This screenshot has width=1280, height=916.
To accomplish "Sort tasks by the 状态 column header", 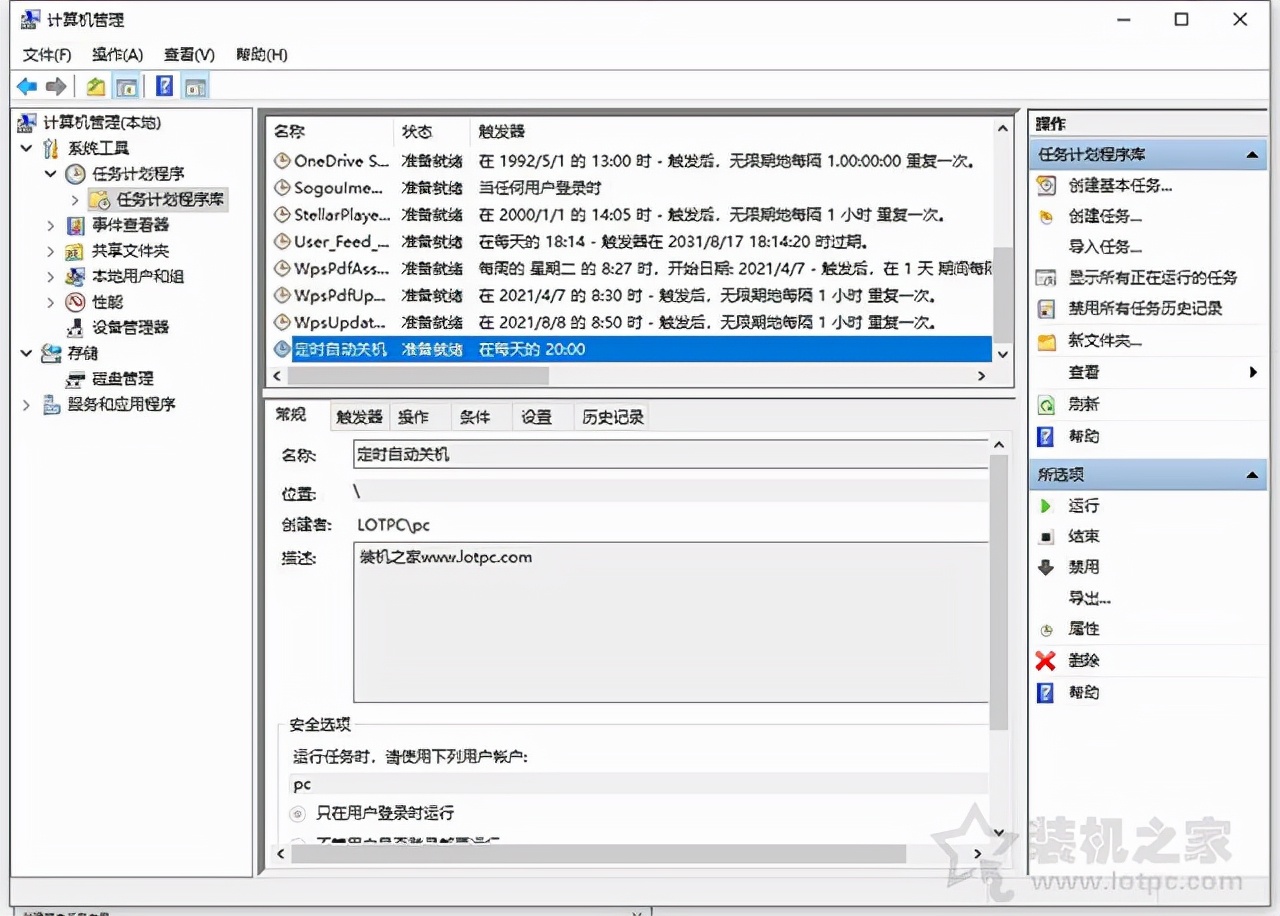I will click(432, 132).
